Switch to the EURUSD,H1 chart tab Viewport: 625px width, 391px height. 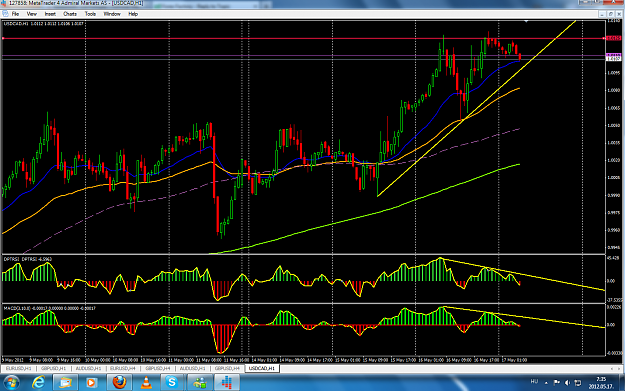click(x=18, y=369)
